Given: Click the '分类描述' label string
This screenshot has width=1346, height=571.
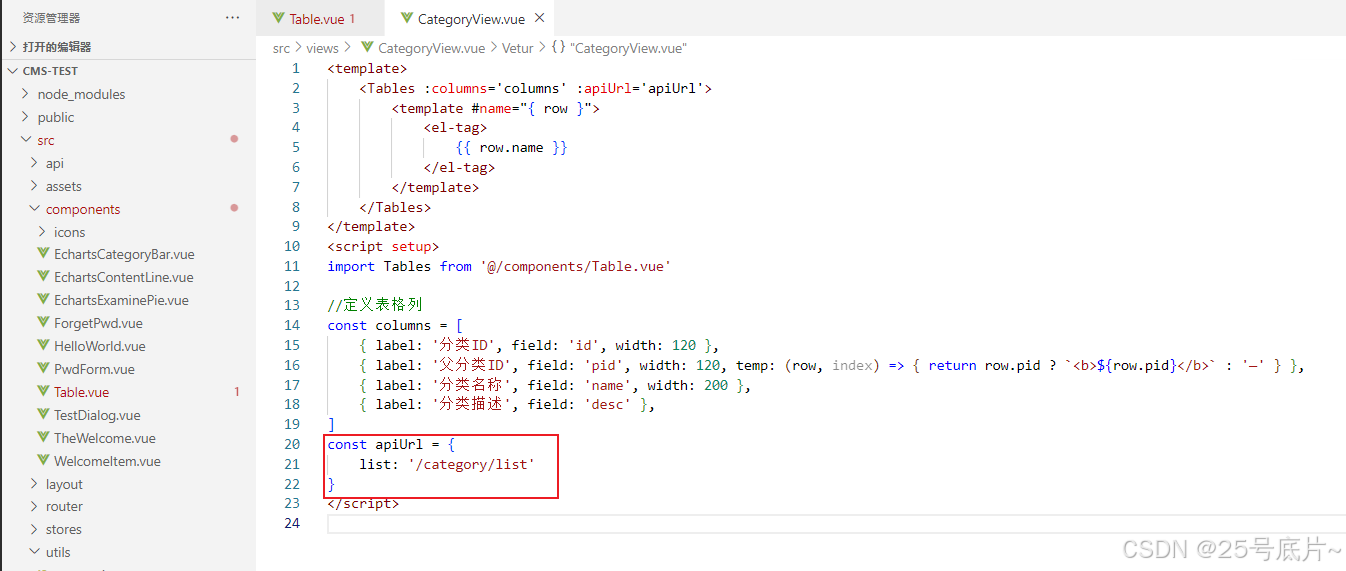Looking at the screenshot, I should (472, 404).
